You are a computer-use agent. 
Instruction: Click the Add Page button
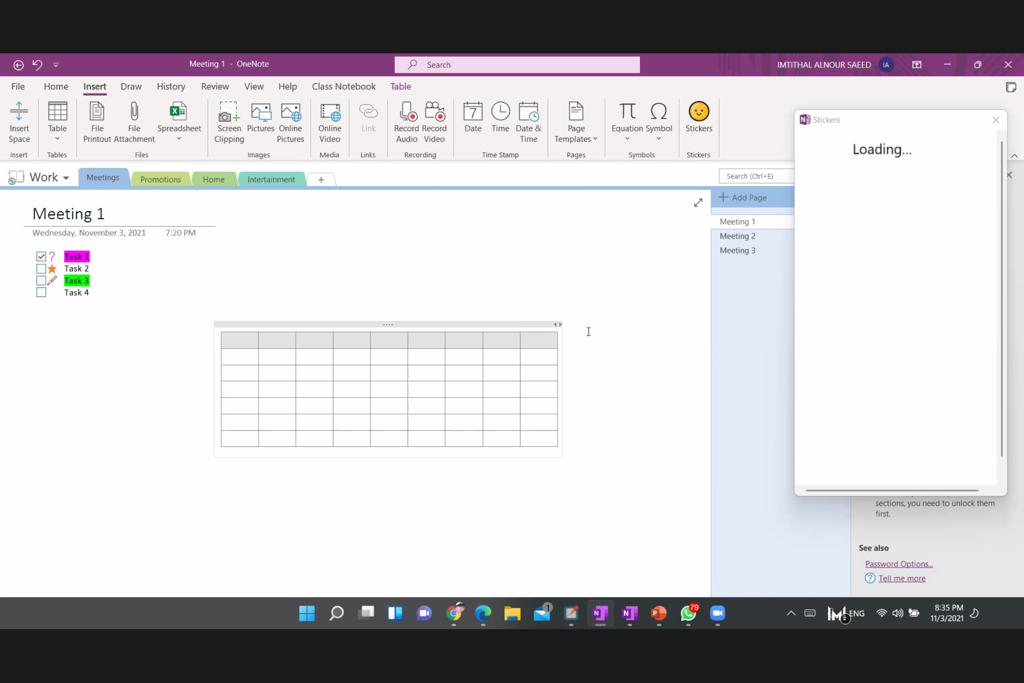[743, 198]
